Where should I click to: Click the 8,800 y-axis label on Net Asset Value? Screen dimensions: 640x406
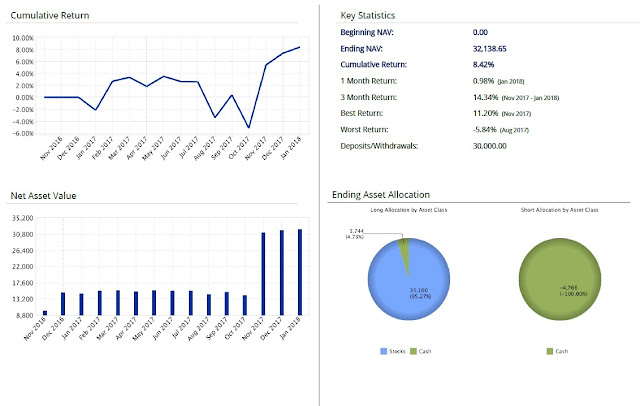24,315
